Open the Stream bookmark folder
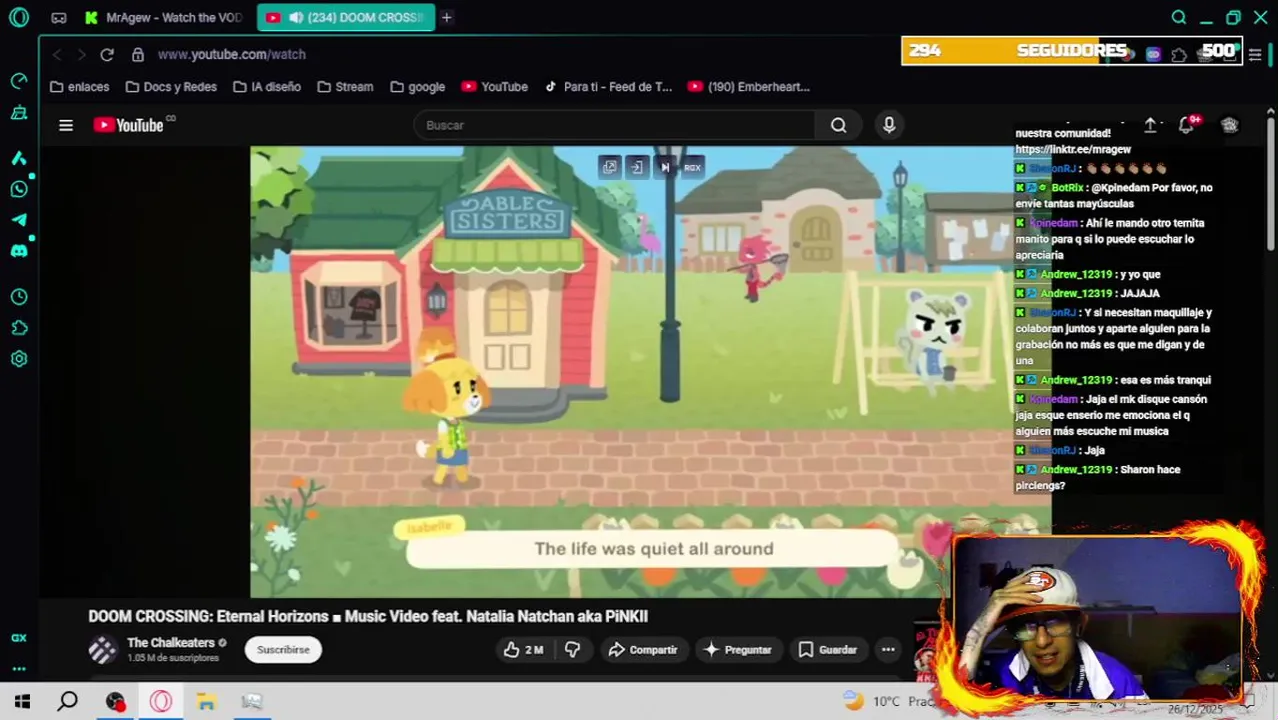 [345, 87]
